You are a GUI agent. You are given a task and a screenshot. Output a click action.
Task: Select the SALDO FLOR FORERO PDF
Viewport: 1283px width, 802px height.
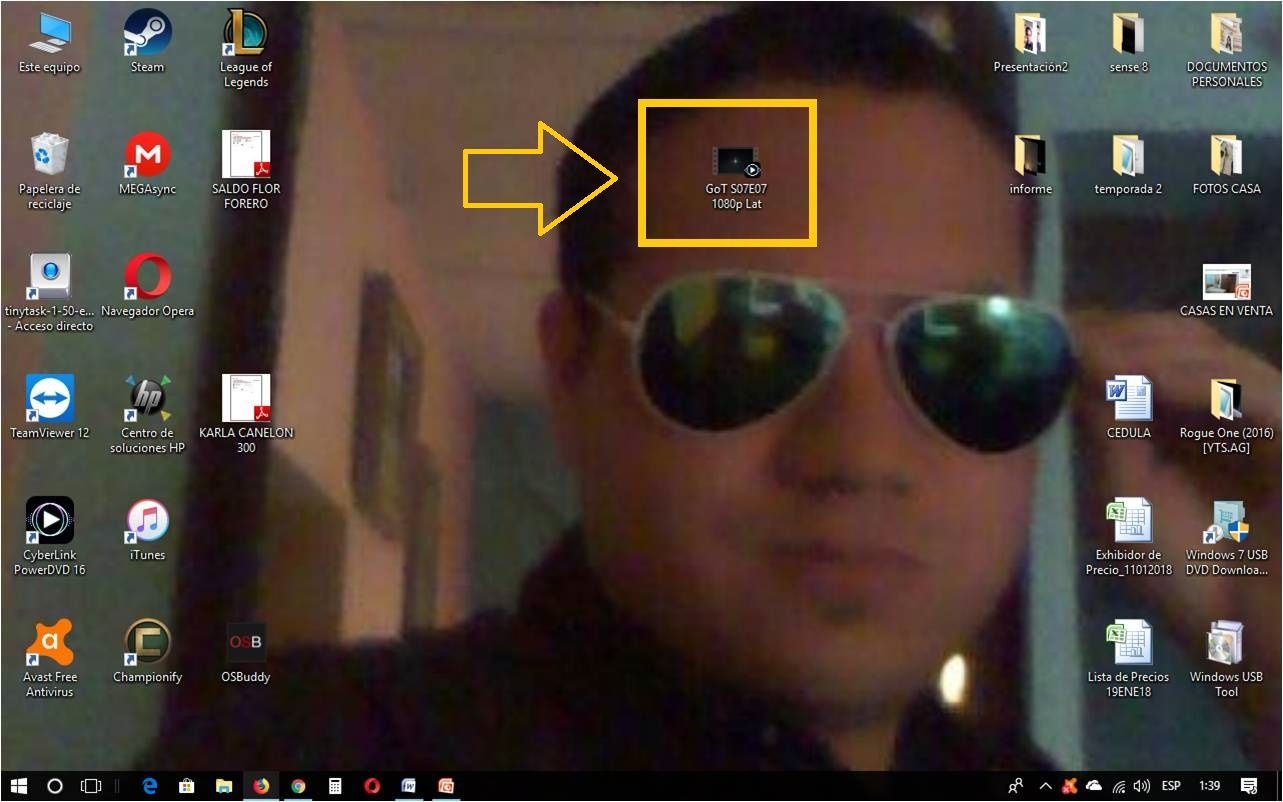(246, 171)
